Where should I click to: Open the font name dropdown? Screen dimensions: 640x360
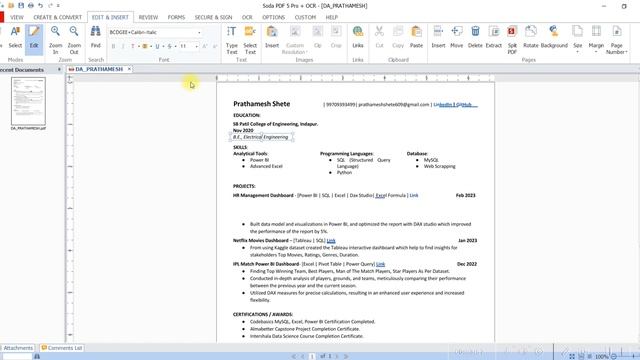click(x=199, y=32)
